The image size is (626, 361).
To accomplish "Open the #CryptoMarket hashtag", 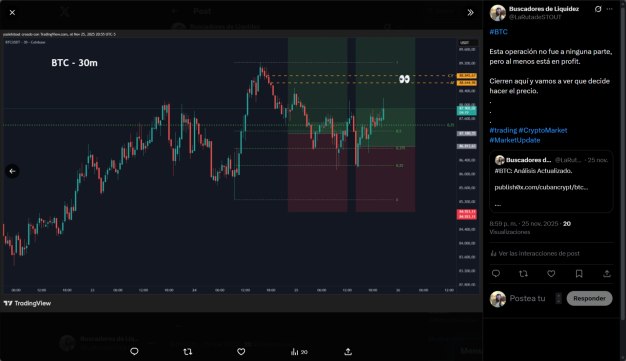I will [x=543, y=130].
